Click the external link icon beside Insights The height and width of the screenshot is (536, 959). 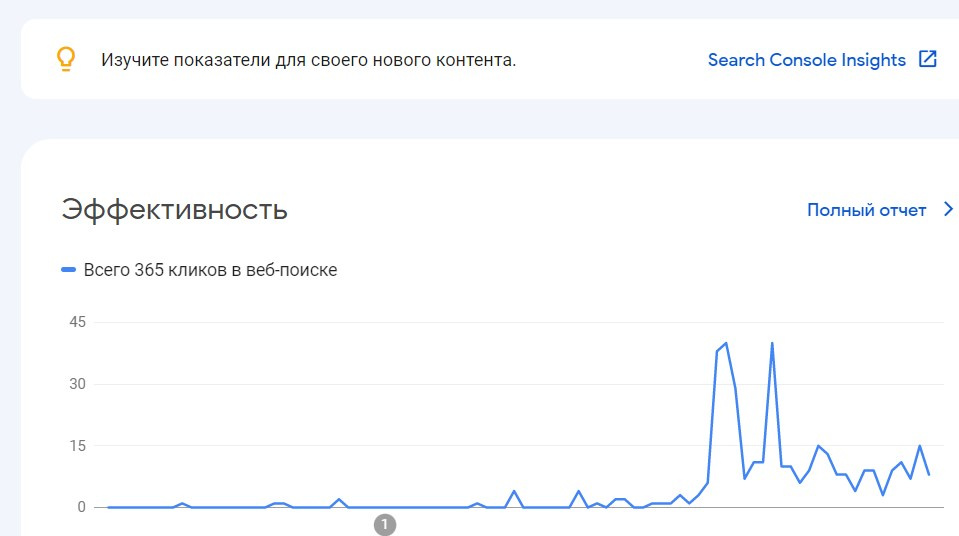point(928,59)
